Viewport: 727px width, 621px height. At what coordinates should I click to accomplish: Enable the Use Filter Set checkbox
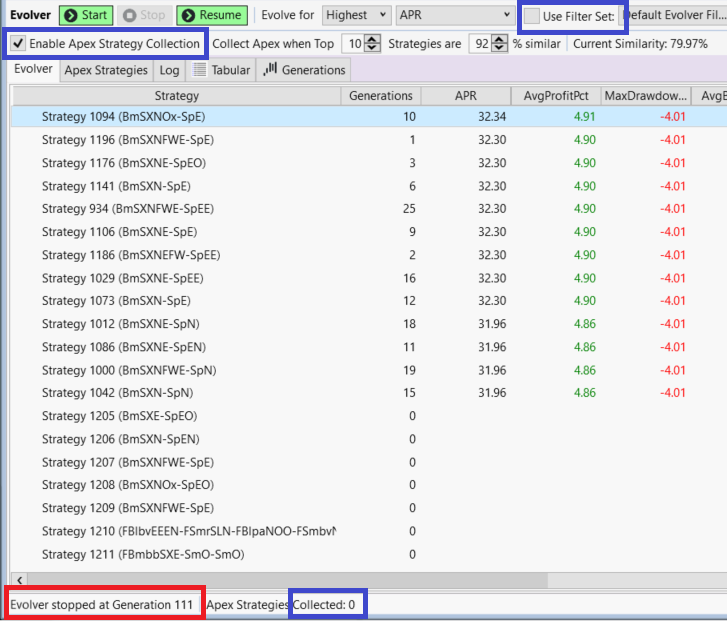click(x=534, y=16)
